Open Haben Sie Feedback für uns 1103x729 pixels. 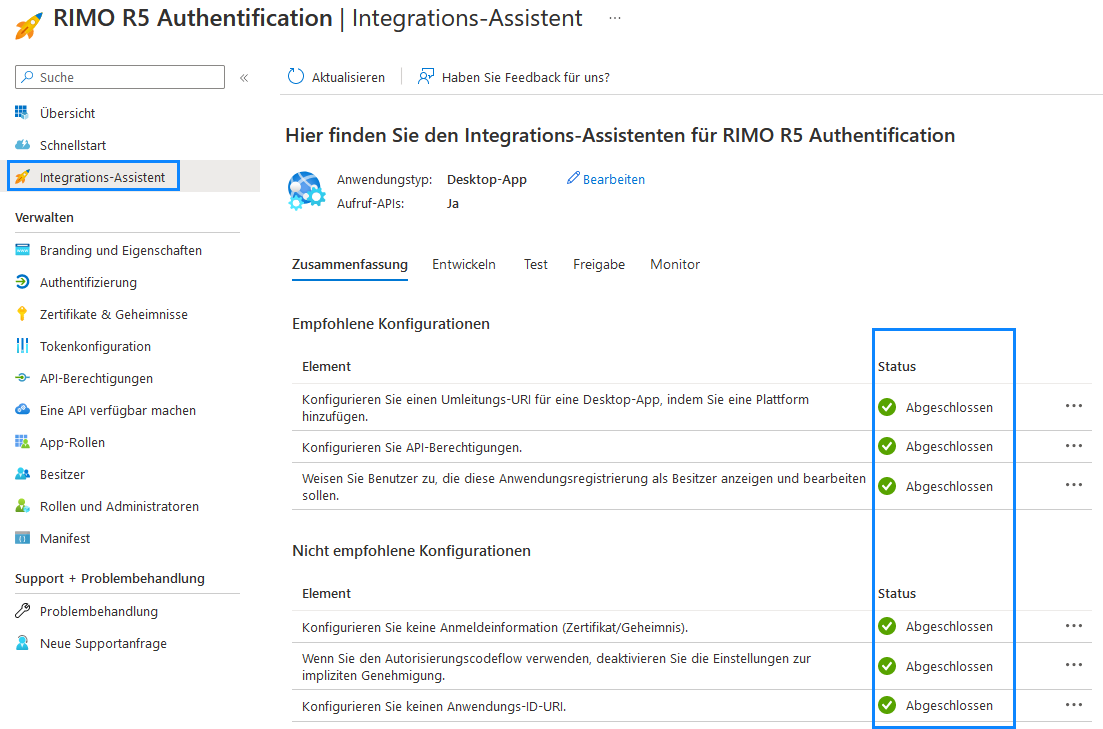pyautogui.click(x=514, y=77)
